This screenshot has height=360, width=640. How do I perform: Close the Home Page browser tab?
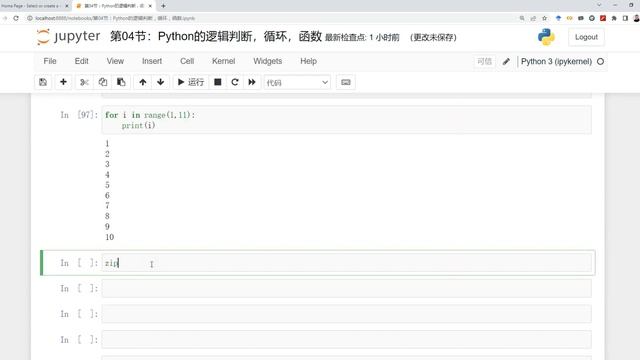67,6
